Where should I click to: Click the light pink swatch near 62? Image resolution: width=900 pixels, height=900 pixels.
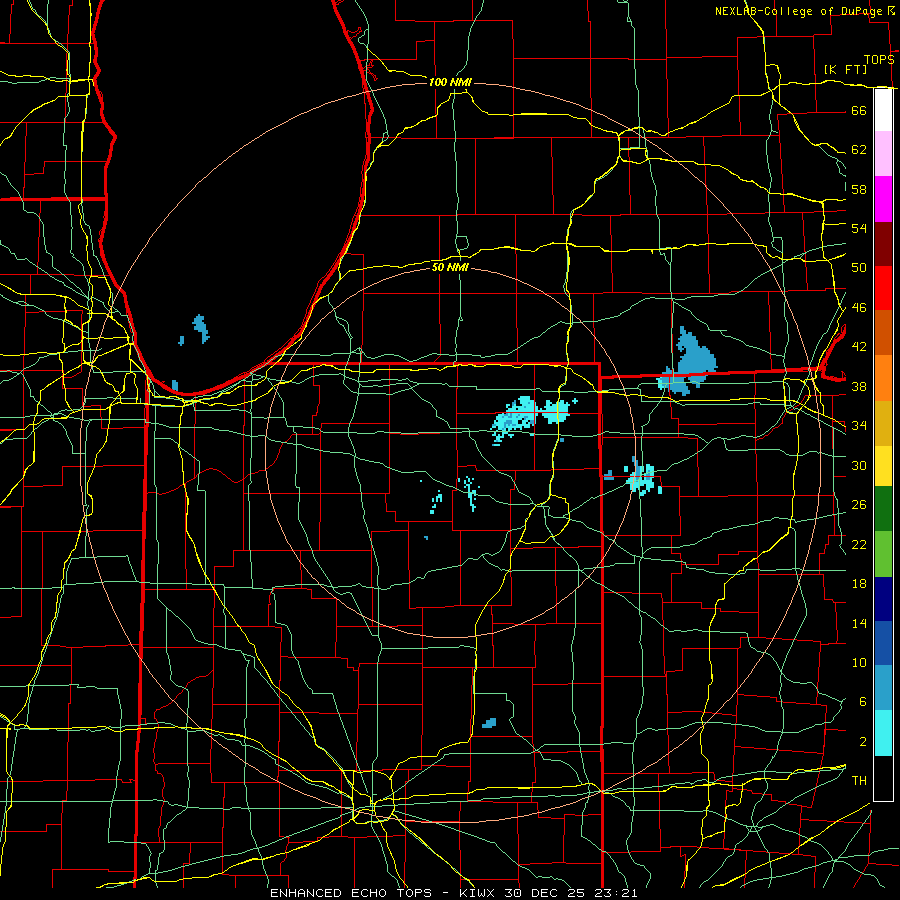point(883,153)
